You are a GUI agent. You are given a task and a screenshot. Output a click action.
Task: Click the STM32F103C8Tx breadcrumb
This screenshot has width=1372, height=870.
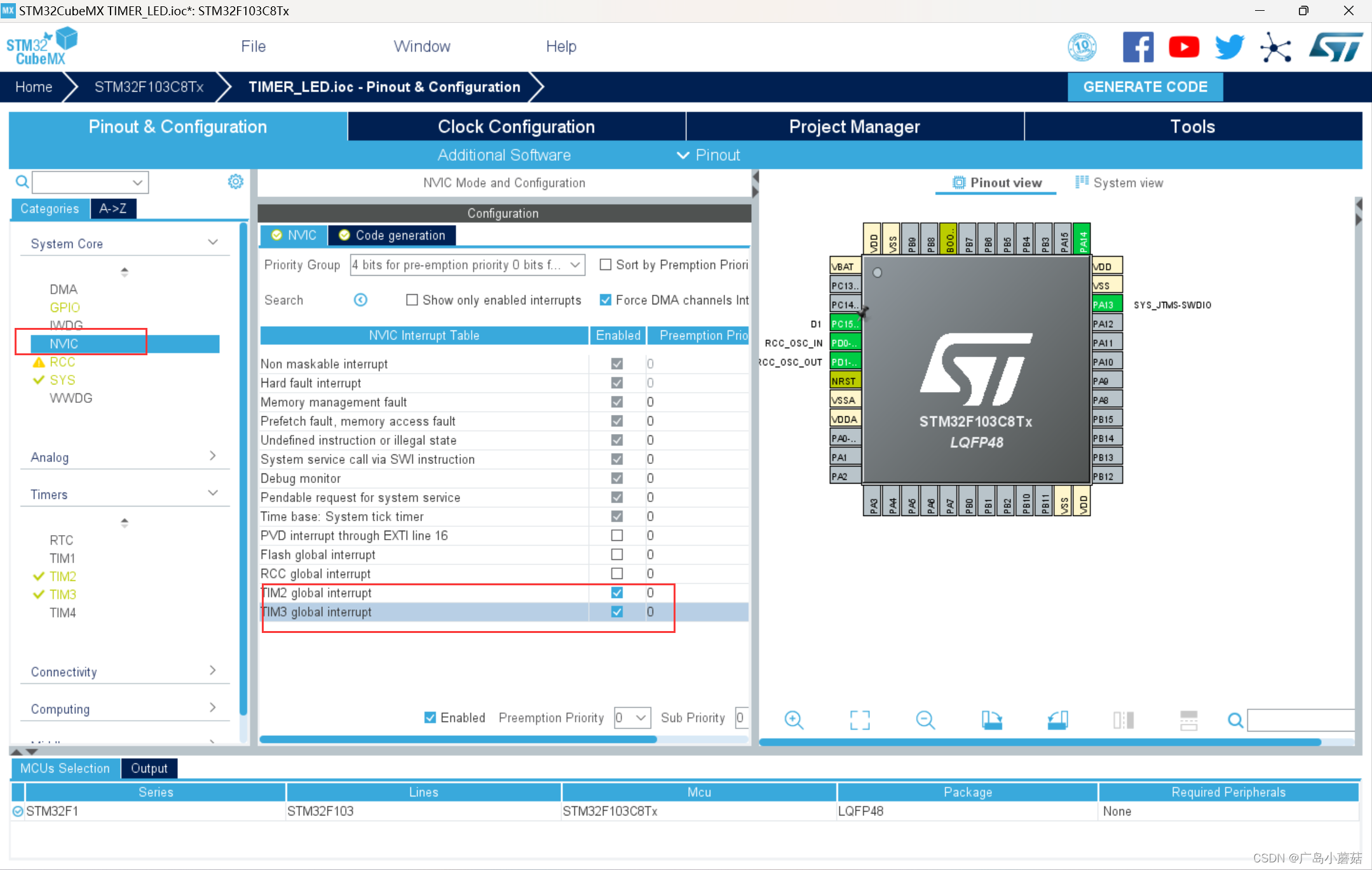pos(149,87)
